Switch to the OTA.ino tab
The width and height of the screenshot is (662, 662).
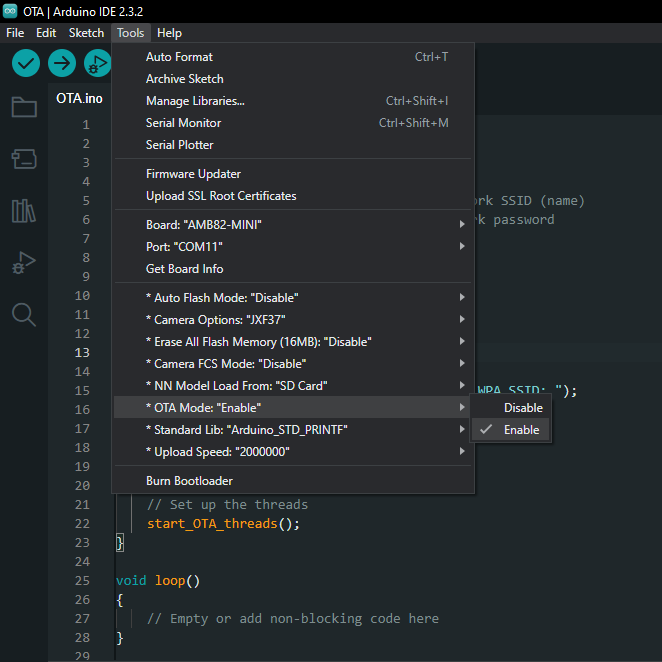79,98
